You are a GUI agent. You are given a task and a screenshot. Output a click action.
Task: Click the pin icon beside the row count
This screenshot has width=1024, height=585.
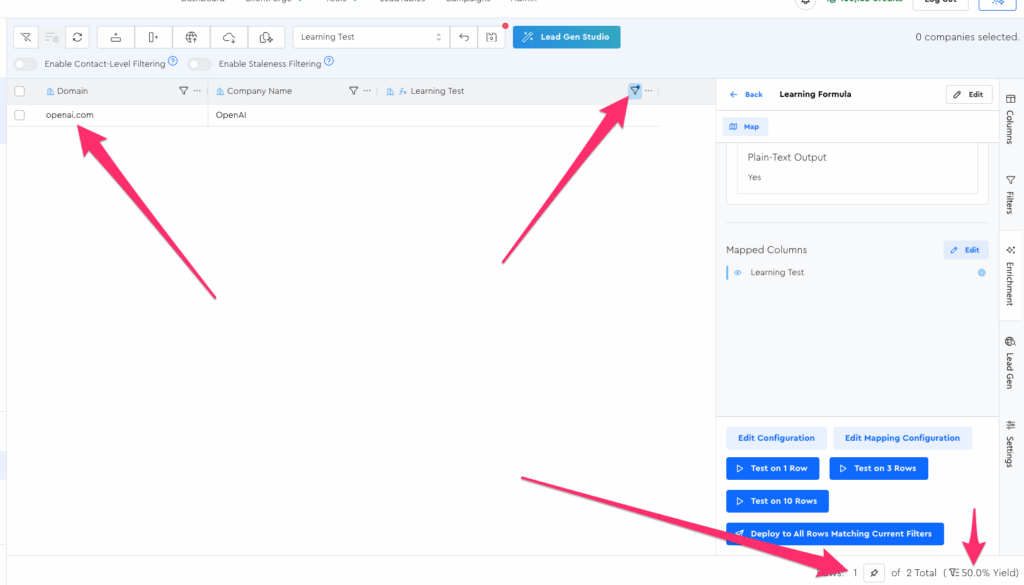point(874,572)
